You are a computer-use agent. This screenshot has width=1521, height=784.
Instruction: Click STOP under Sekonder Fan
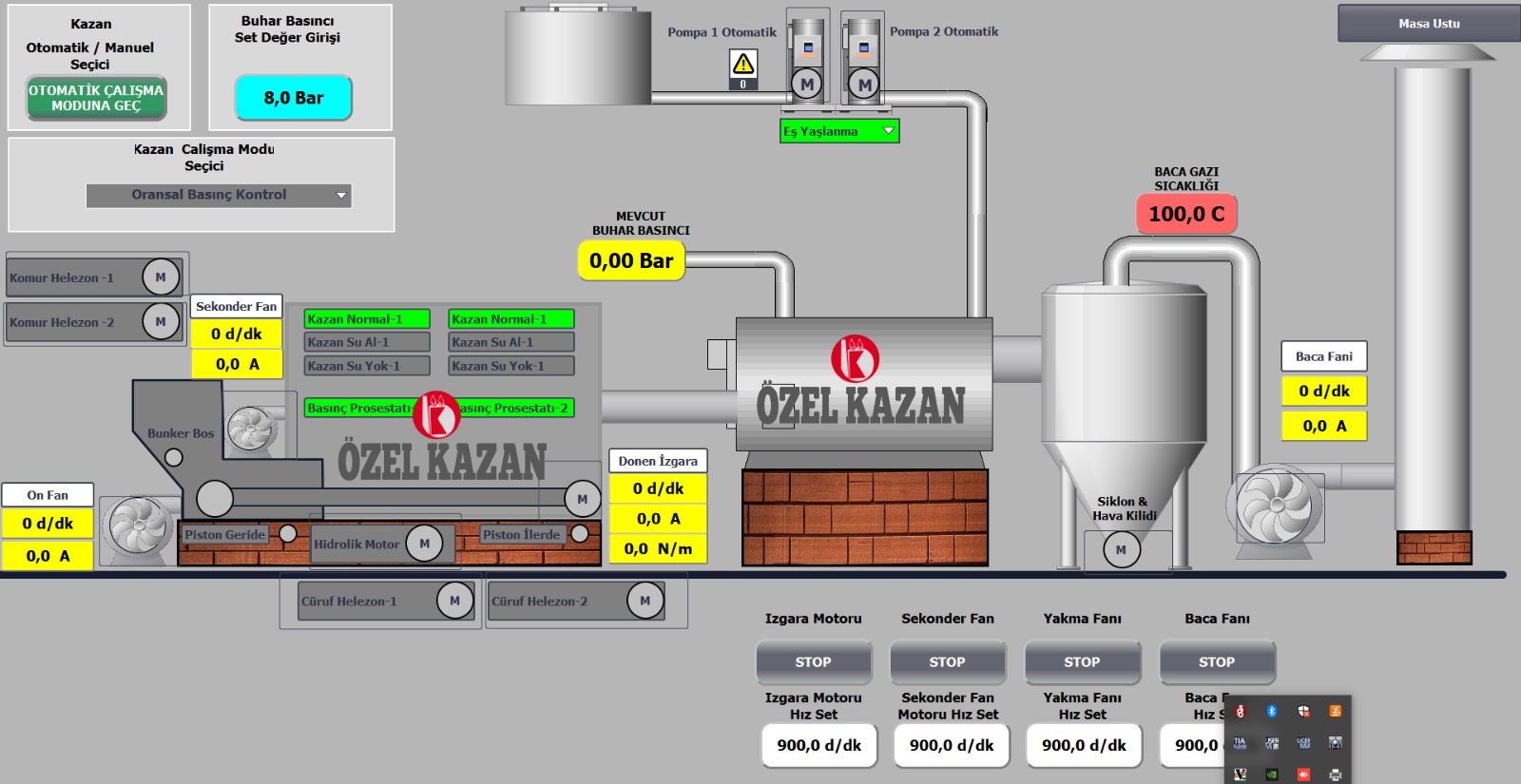click(948, 662)
